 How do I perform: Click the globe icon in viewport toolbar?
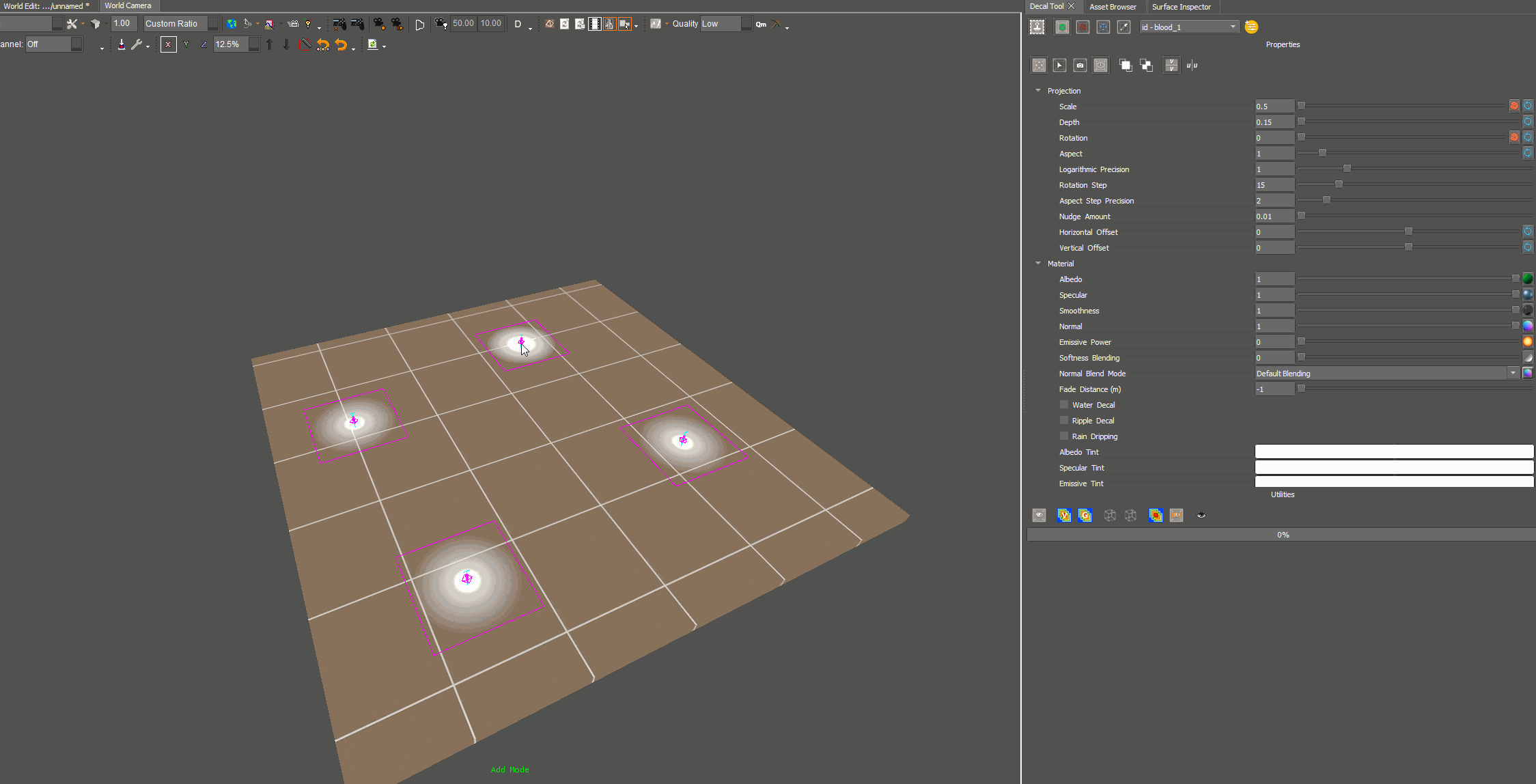point(232,24)
